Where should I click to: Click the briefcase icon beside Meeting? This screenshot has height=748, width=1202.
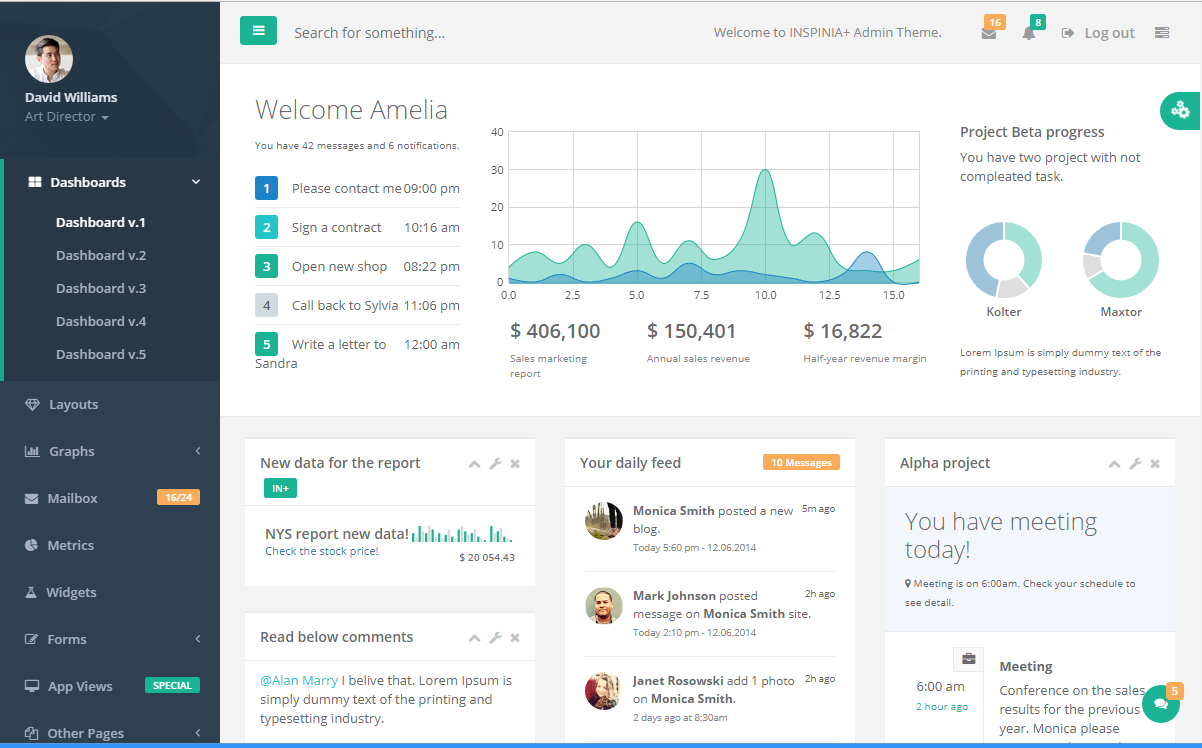click(968, 658)
